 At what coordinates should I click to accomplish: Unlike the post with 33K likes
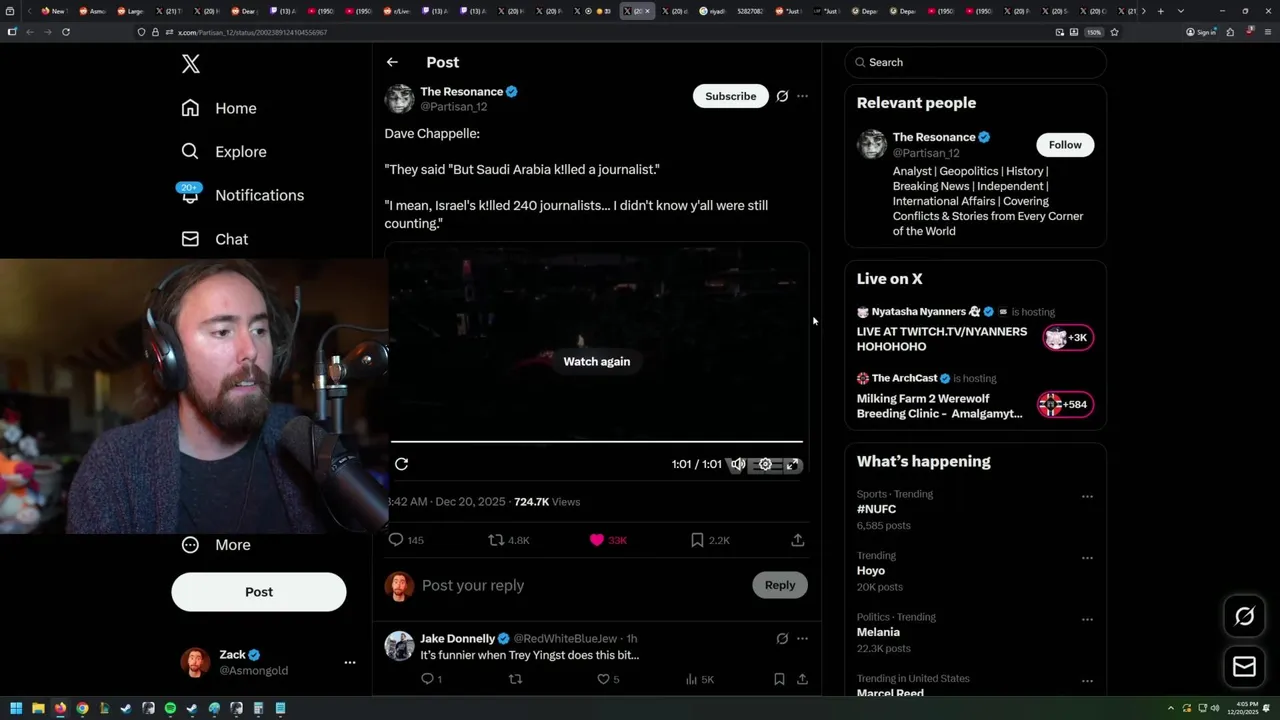pyautogui.click(x=608, y=540)
